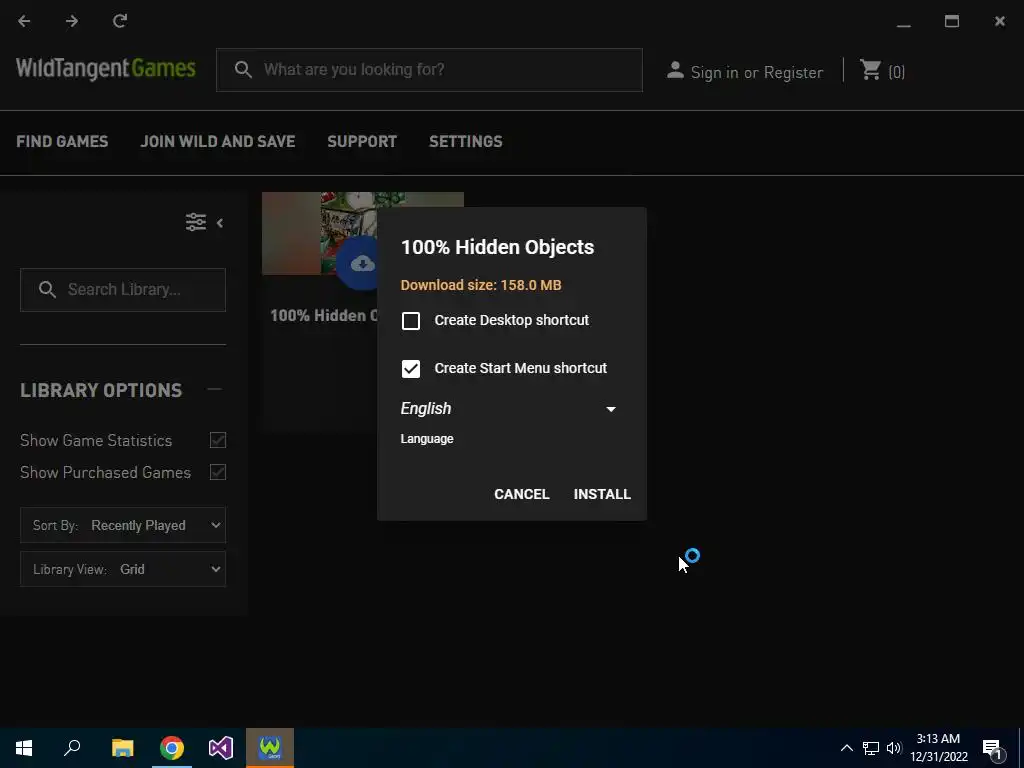Click the INSTALL button
Image resolution: width=1024 pixels, height=768 pixels.
[x=602, y=494]
